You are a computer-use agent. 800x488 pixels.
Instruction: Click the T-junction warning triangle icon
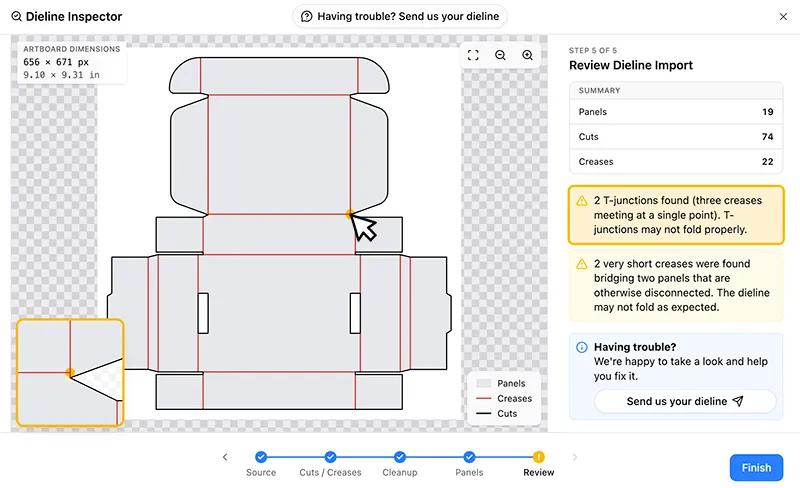[582, 201]
